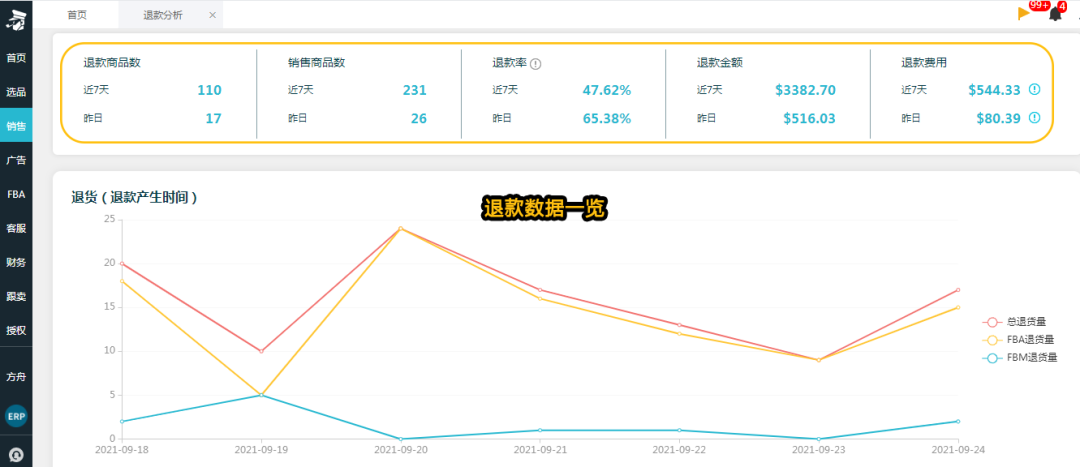Click the 47.62% refund rate value
The height and width of the screenshot is (467, 1080).
click(607, 90)
